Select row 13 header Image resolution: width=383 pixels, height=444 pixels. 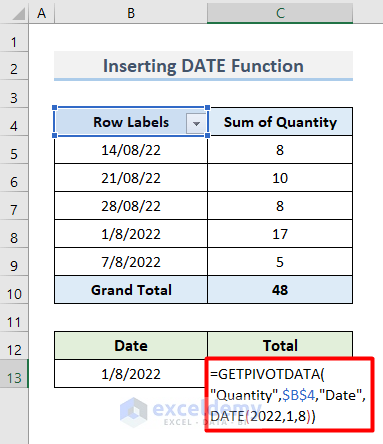coord(14,374)
